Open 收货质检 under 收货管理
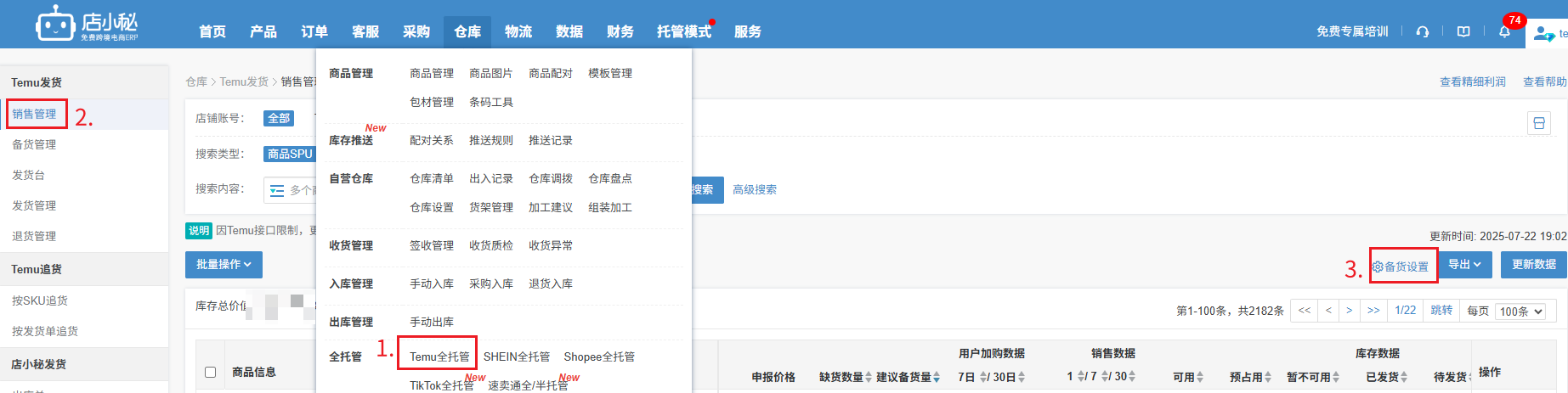Image resolution: width=1568 pixels, height=393 pixels. pyautogui.click(x=491, y=245)
